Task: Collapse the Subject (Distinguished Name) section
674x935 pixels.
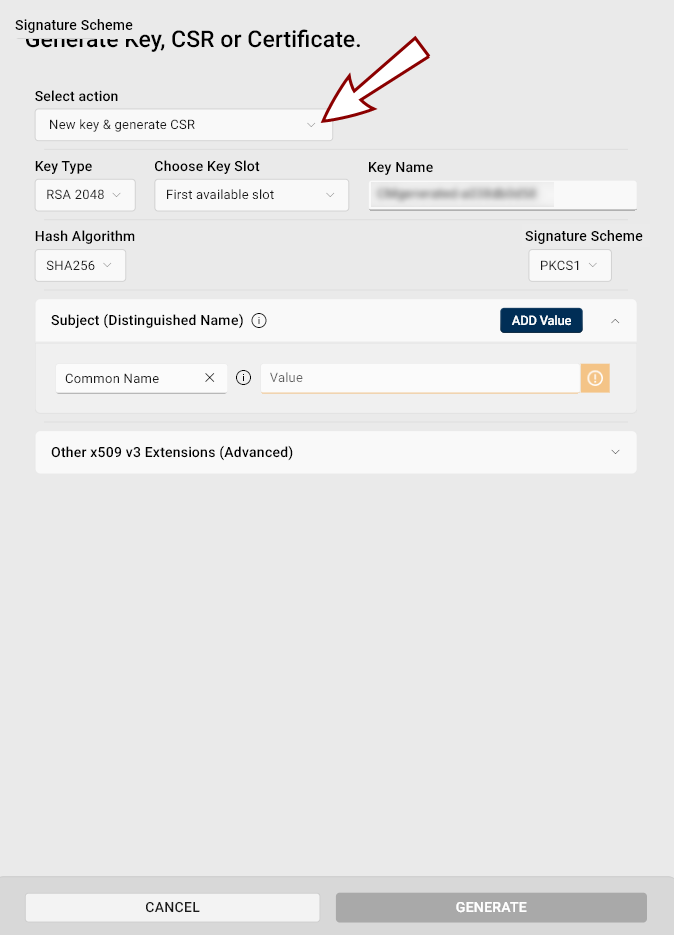Action: point(615,321)
